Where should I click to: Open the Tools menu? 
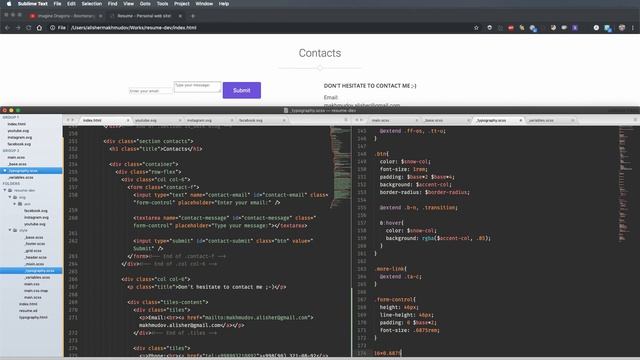click(162, 4)
